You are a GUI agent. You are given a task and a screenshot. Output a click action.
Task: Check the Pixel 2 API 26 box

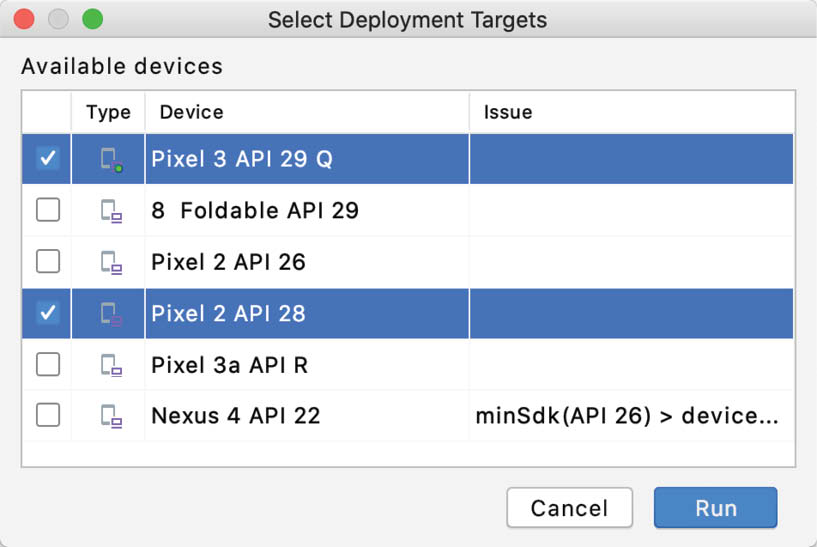coord(47,262)
